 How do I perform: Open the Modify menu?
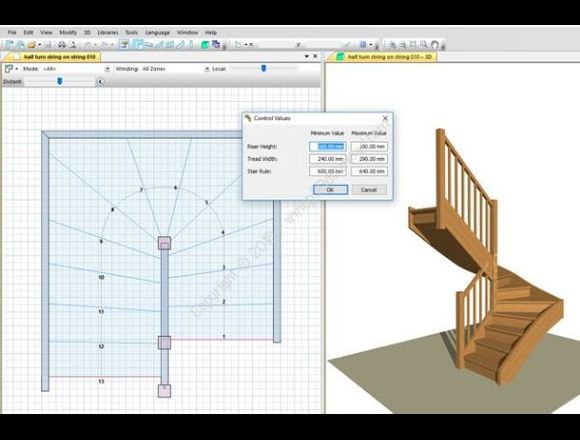pos(68,33)
